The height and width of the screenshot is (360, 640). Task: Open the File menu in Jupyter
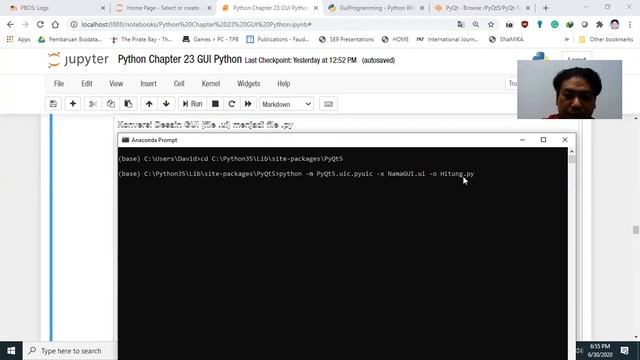click(59, 84)
